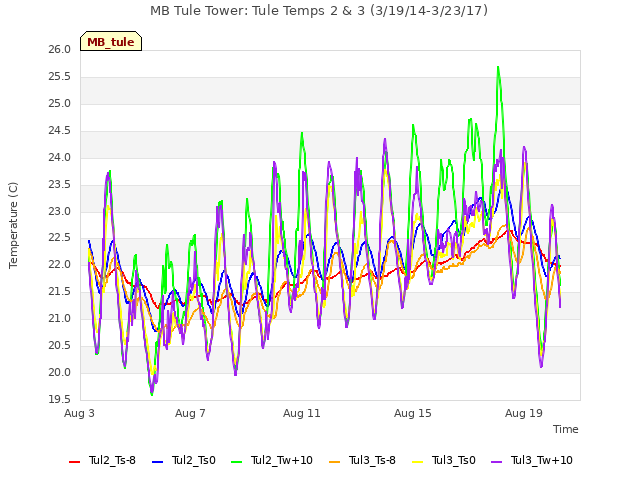
Task: Click the 25.5 y-axis tick label
Action: point(60,76)
